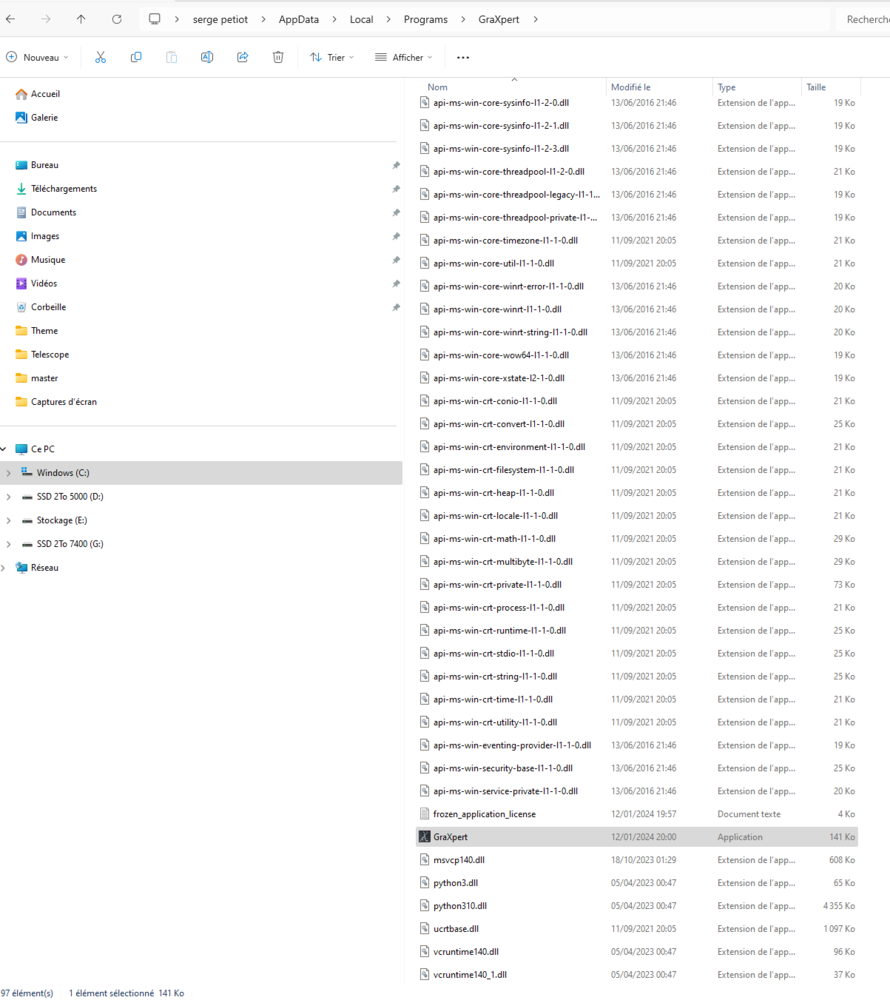890x1000 pixels.
Task: Select the Cut tool in the toolbar
Action: (99, 57)
